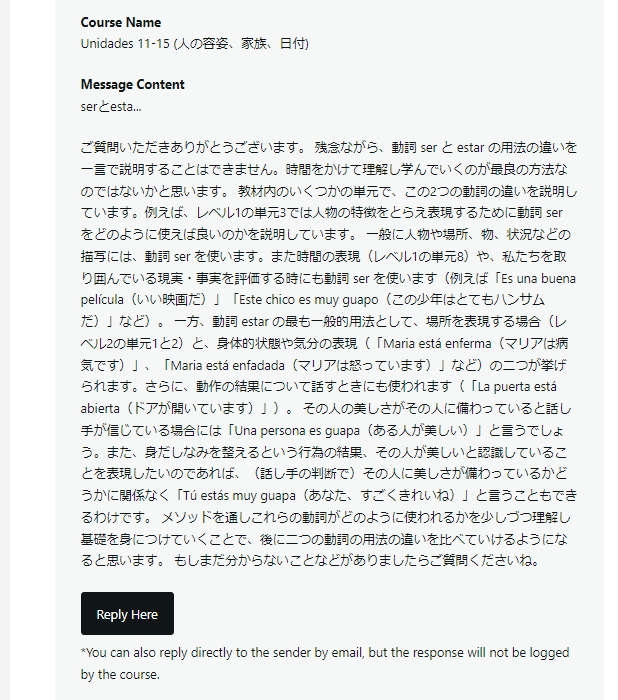Click the 'by the course.' footnote line

[x=120, y=675]
